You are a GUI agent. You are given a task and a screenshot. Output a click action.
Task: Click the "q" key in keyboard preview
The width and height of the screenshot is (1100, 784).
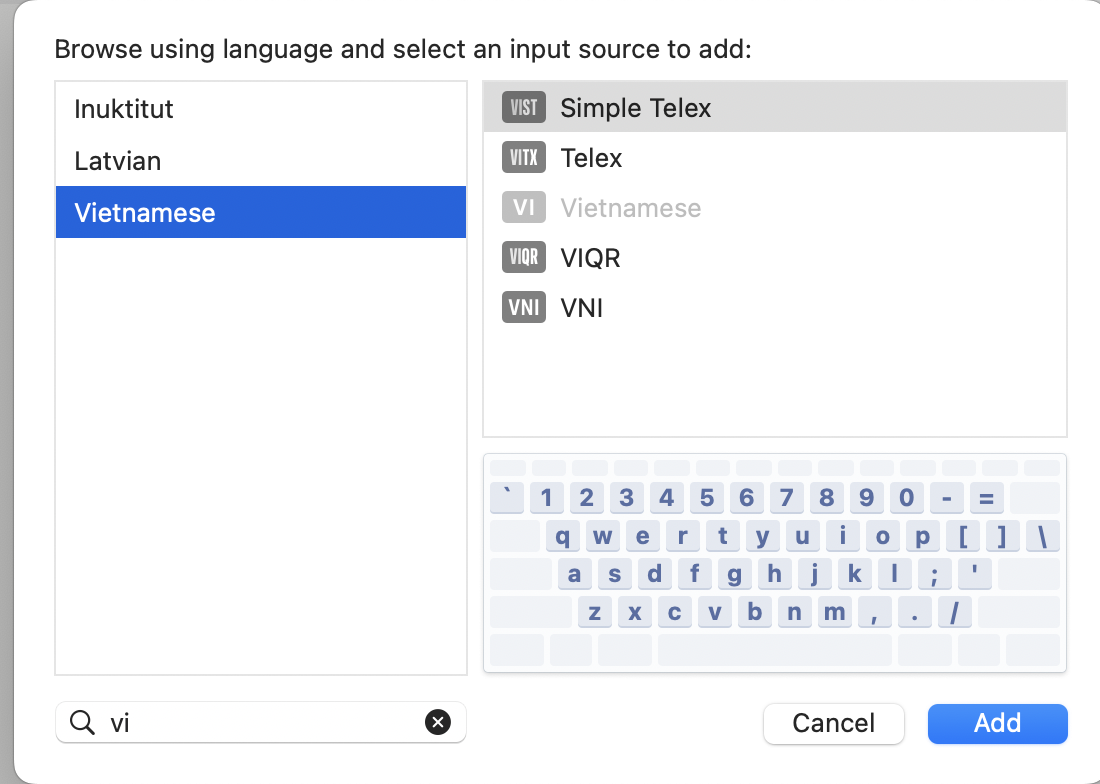pyautogui.click(x=563, y=537)
